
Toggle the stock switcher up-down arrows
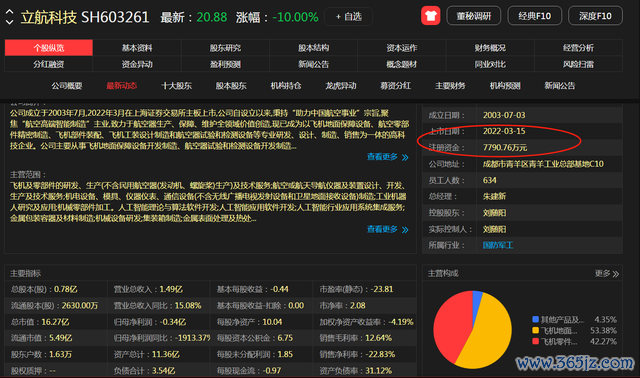pyautogui.click(x=9, y=17)
